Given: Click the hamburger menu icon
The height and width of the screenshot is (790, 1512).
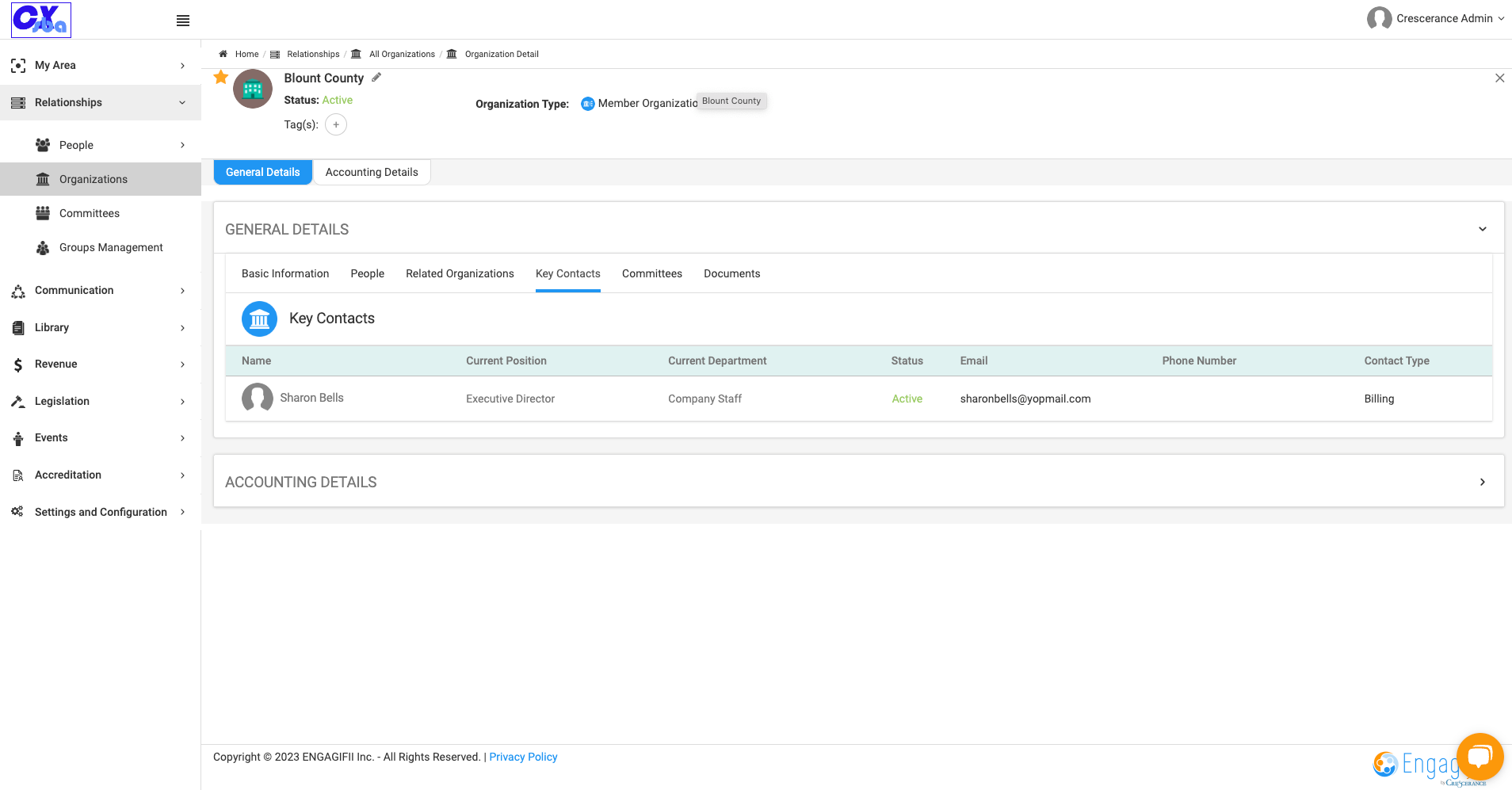Looking at the screenshot, I should [183, 21].
